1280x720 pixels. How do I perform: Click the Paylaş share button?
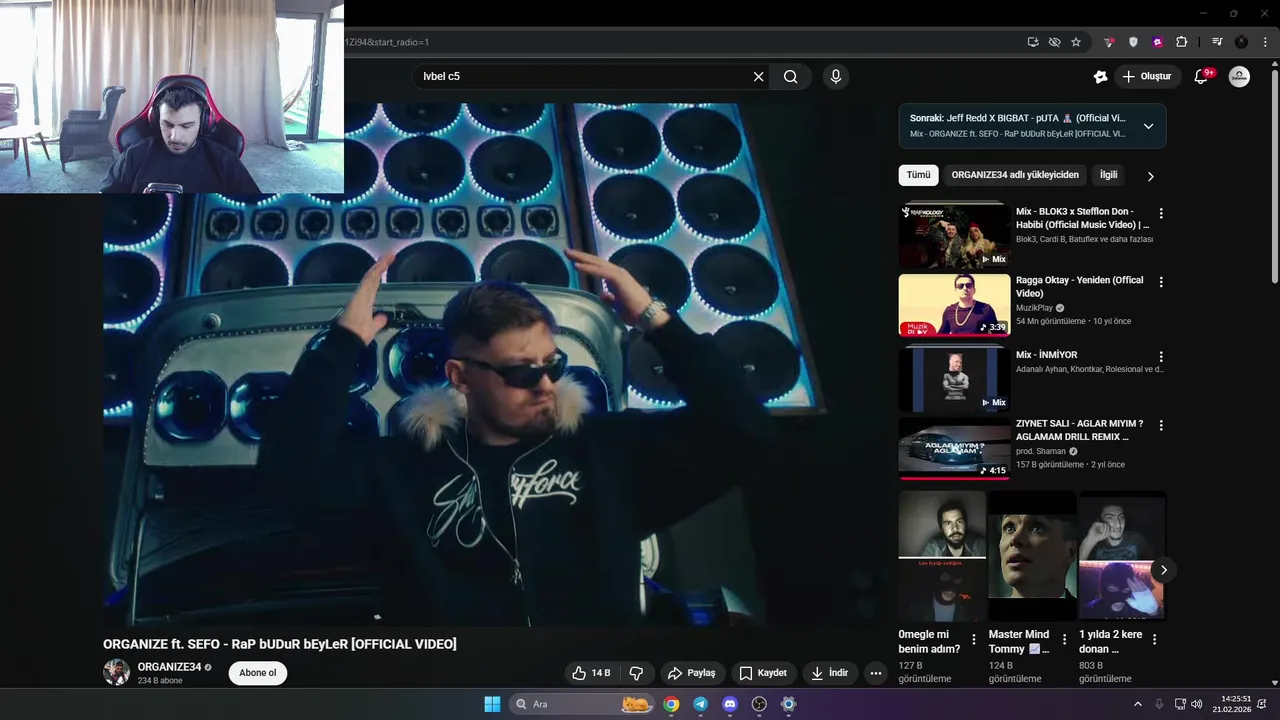[692, 673]
